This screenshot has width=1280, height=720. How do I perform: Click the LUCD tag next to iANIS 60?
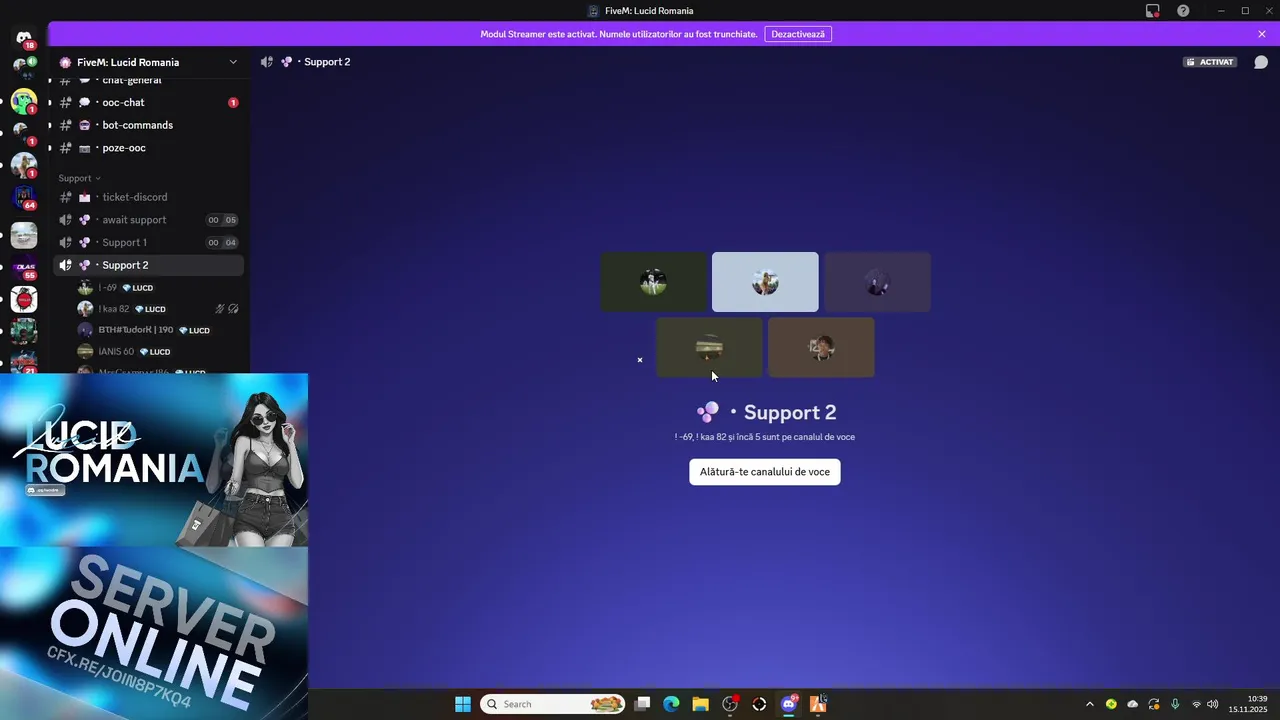point(155,352)
